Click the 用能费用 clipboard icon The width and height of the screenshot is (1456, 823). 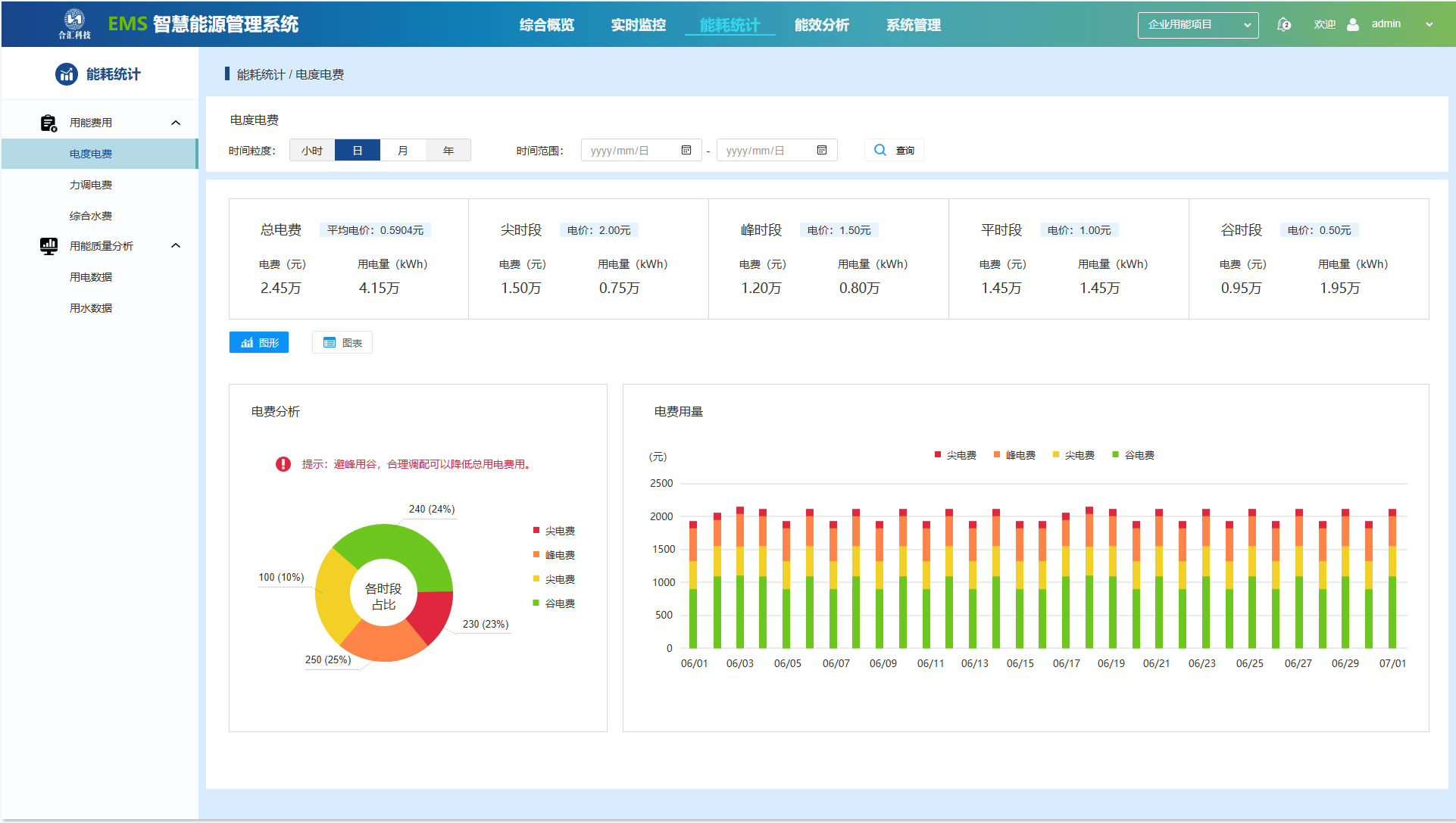(48, 123)
